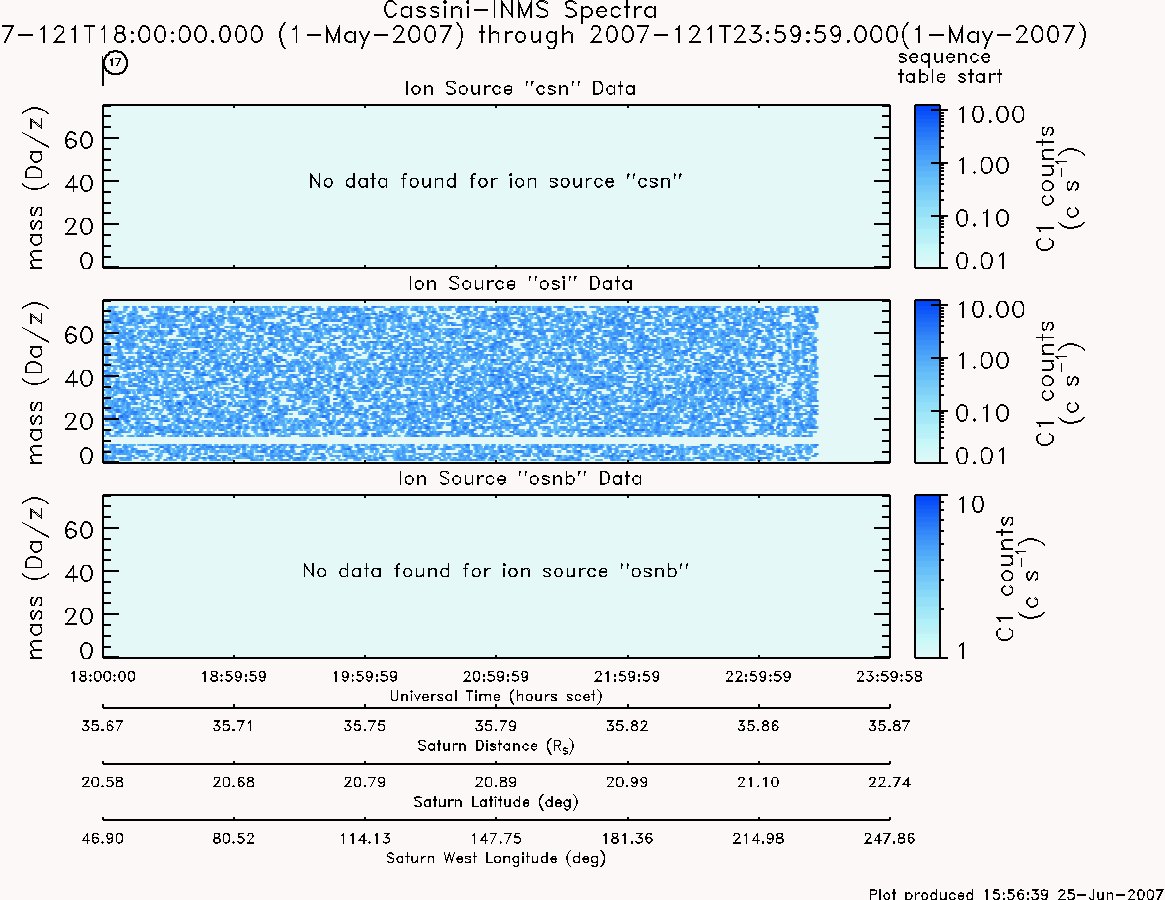Image resolution: width=1165 pixels, height=900 pixels.
Task: Click the 'Ion Source "osnb" Data' heading
Action: click(x=520, y=478)
